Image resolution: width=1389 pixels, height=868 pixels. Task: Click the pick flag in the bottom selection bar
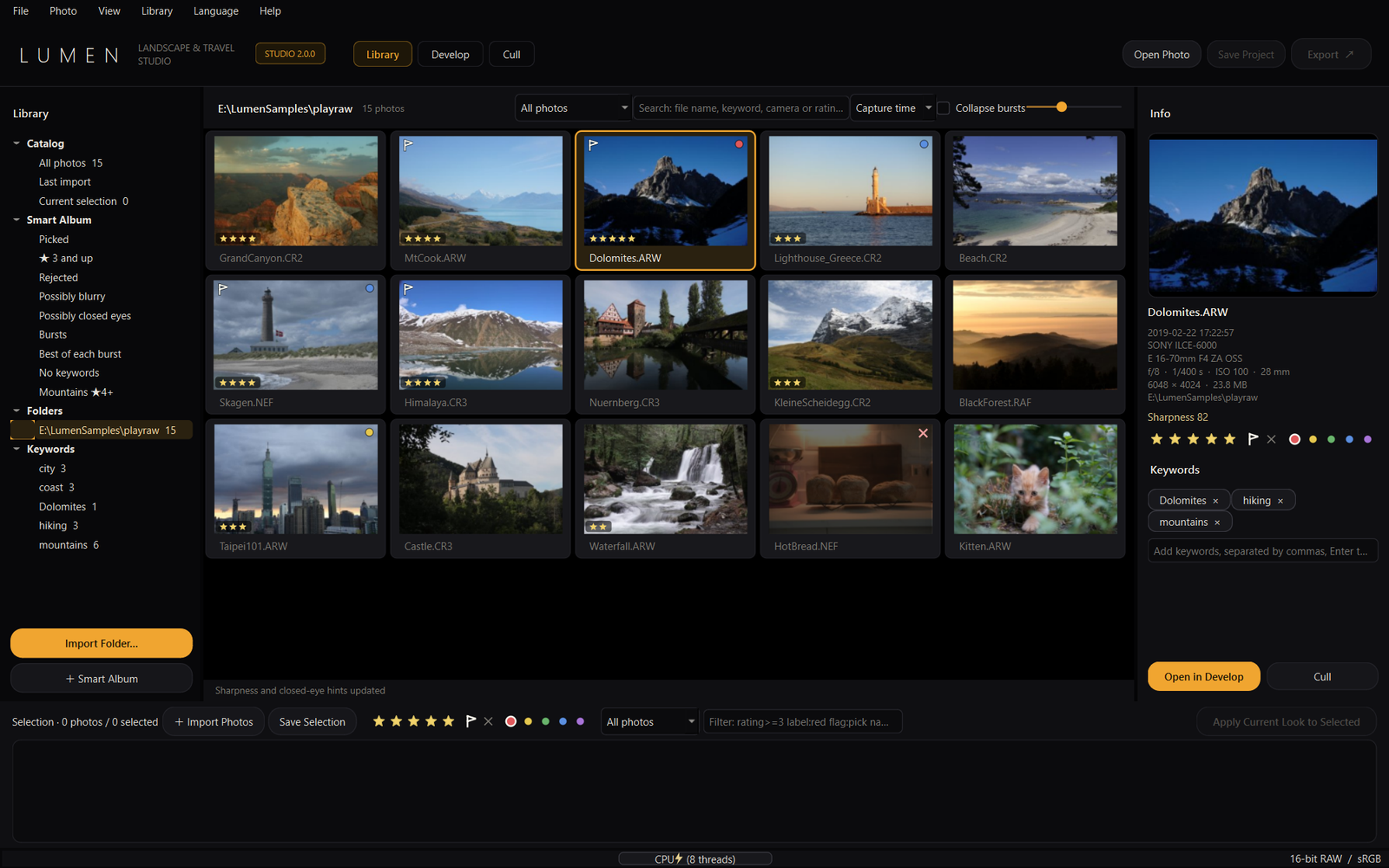[471, 721]
